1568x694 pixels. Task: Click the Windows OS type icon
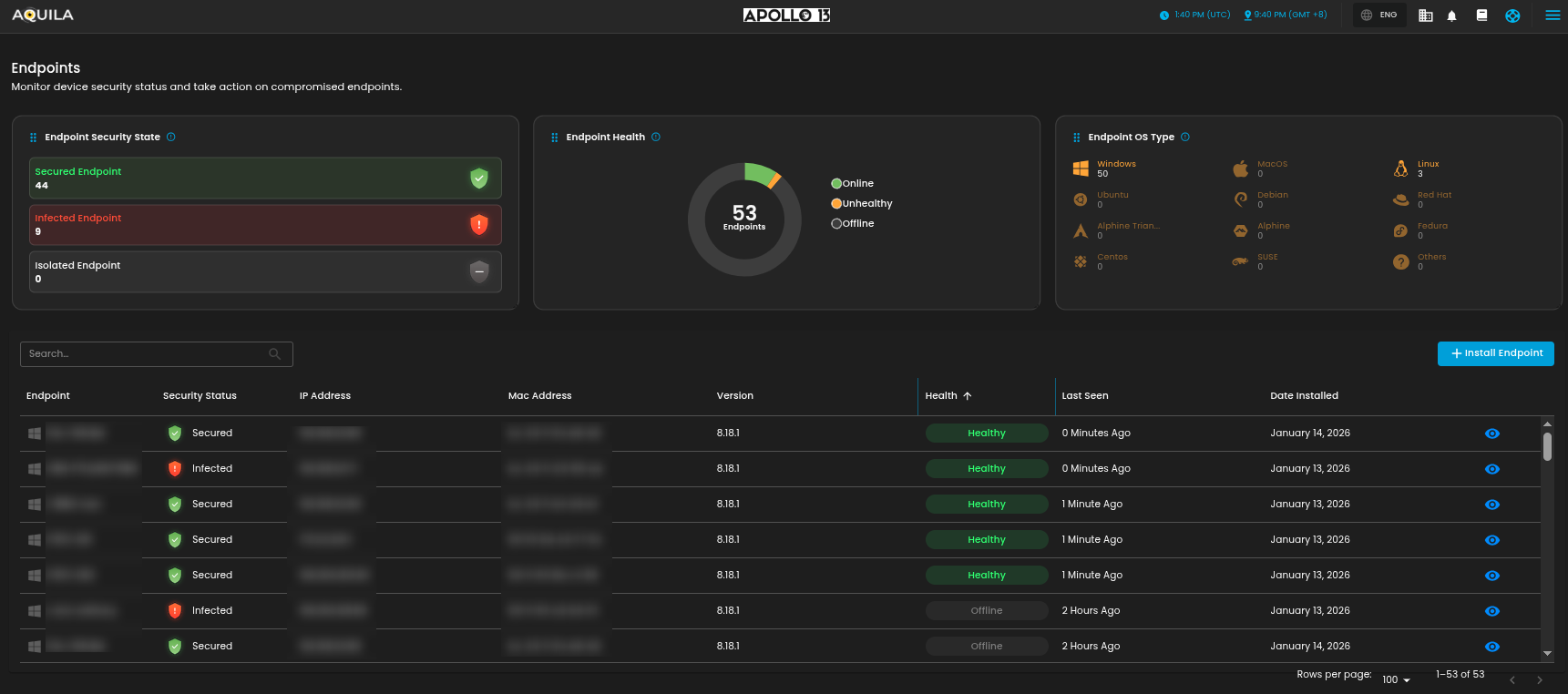(x=1081, y=168)
